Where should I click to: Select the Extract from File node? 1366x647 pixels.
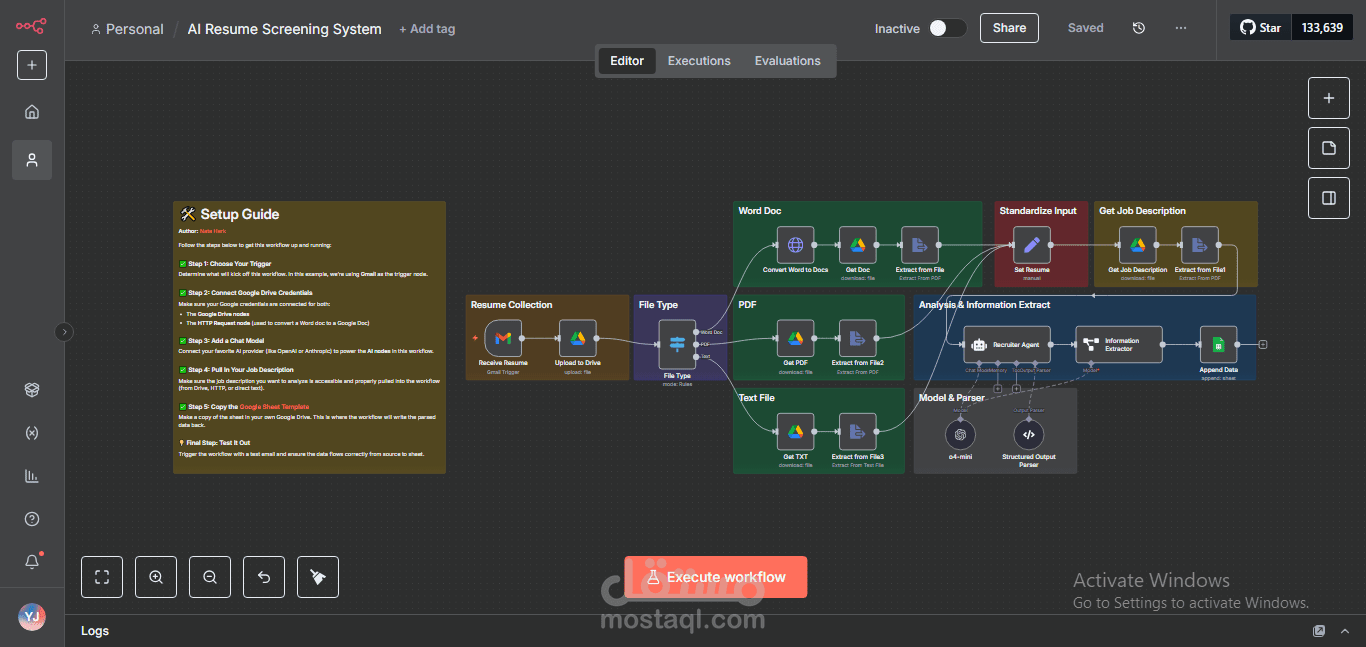(x=920, y=245)
